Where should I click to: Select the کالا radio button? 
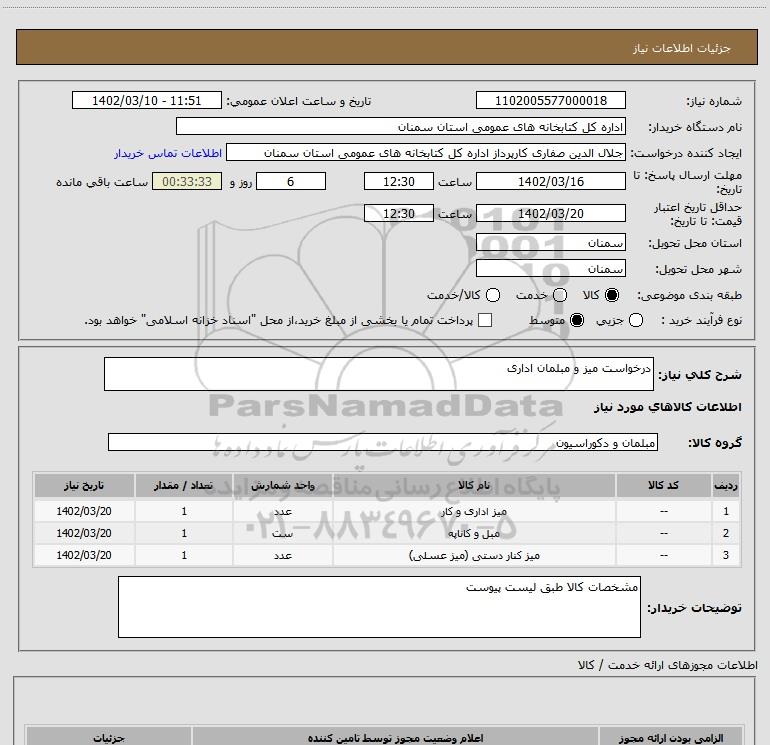pyautogui.click(x=612, y=295)
